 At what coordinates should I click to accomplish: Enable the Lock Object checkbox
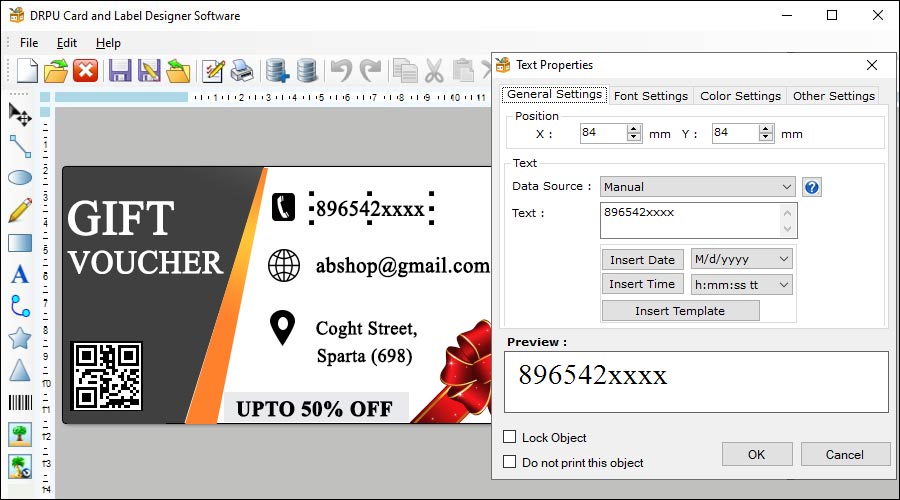pos(509,437)
